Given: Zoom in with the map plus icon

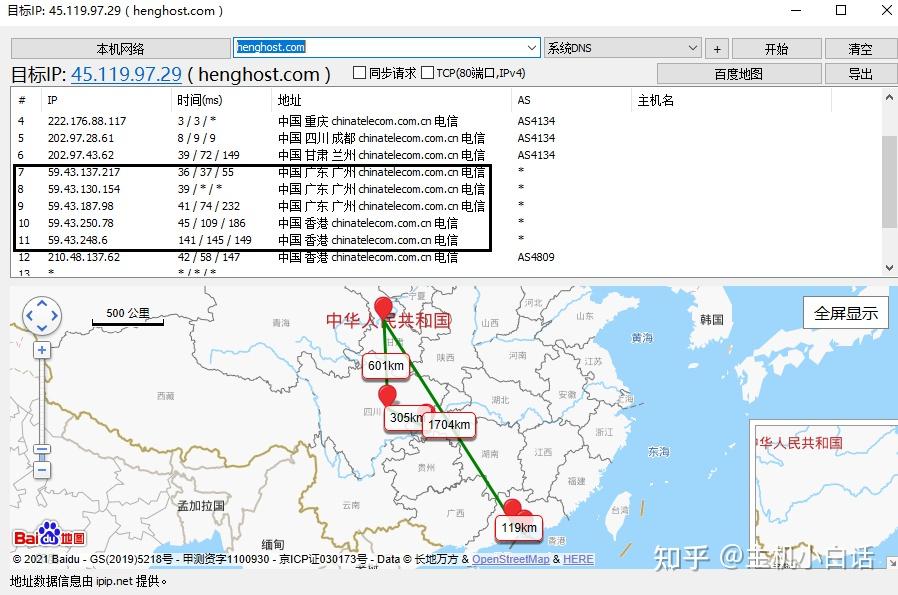Looking at the screenshot, I should pos(42,351).
